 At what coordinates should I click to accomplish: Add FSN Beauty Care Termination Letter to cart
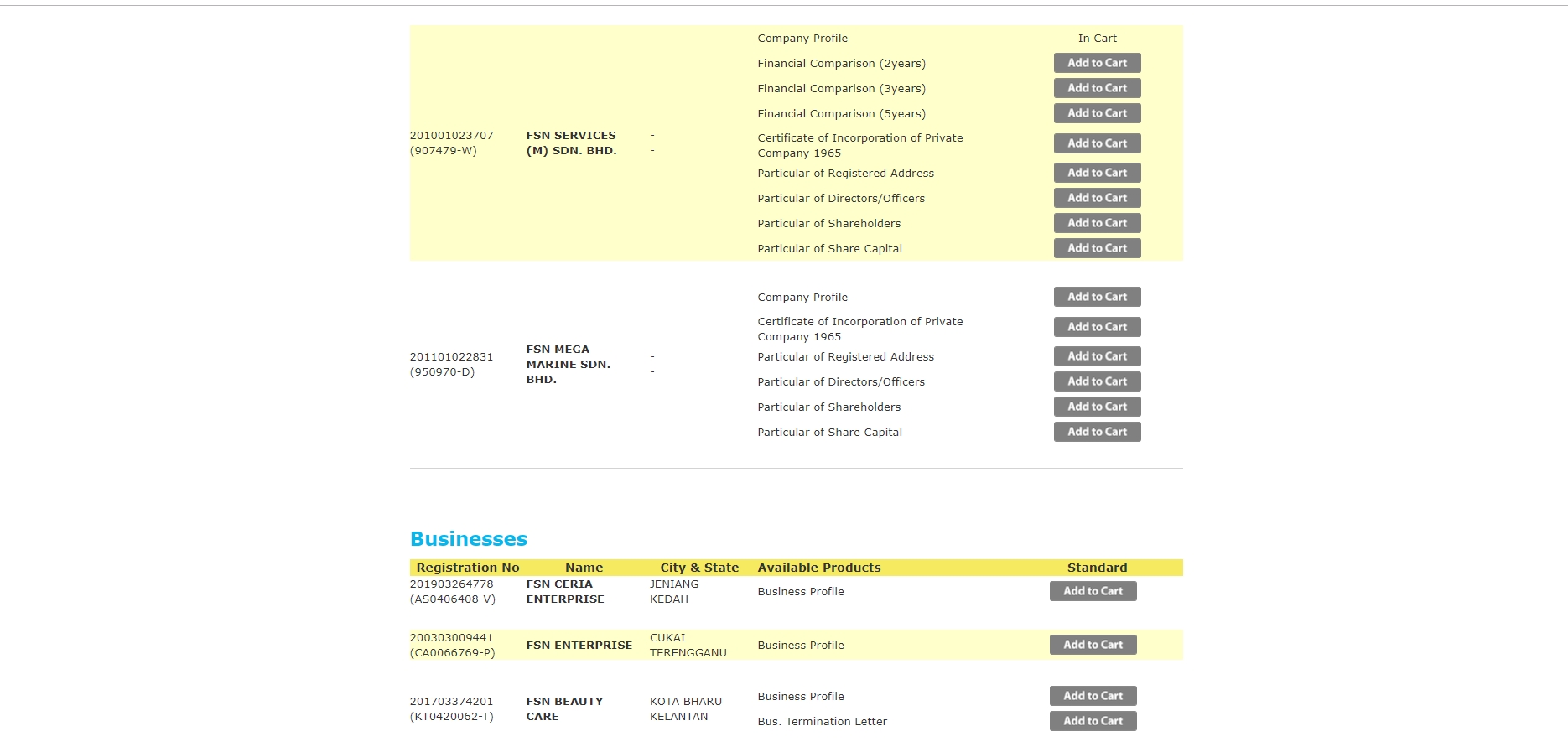[x=1093, y=721]
